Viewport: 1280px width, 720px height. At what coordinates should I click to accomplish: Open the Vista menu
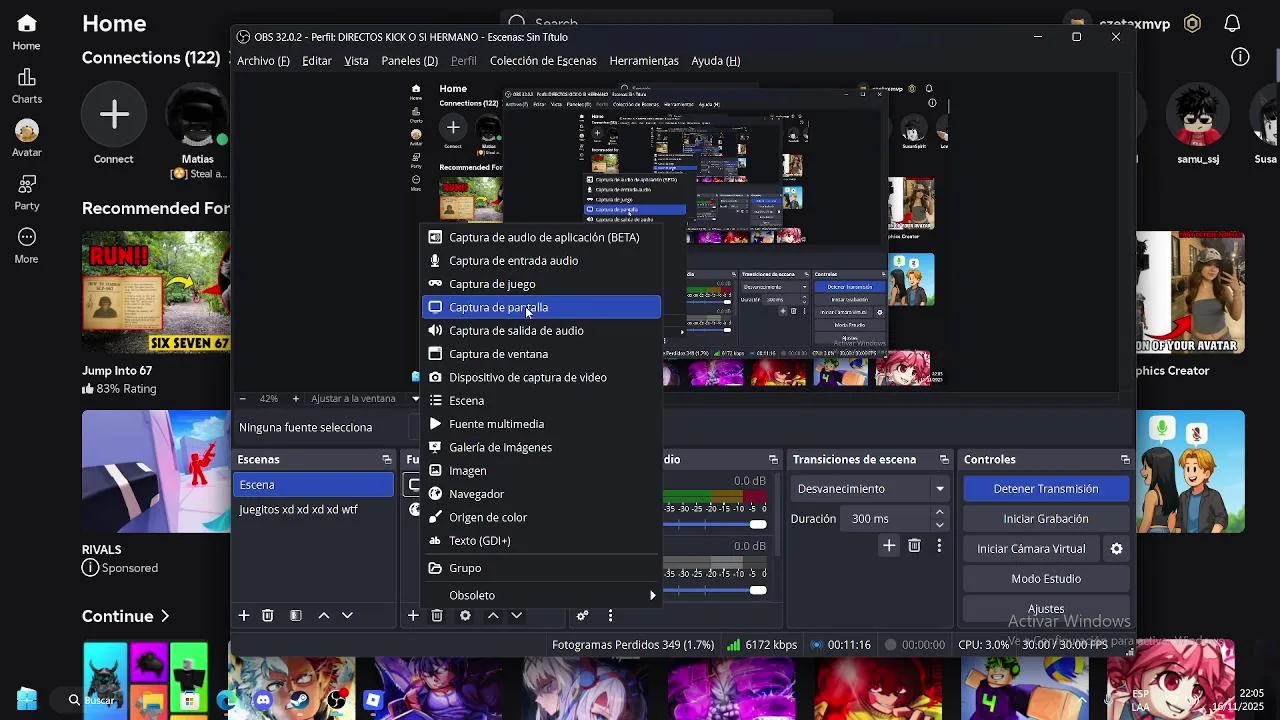pos(356,61)
